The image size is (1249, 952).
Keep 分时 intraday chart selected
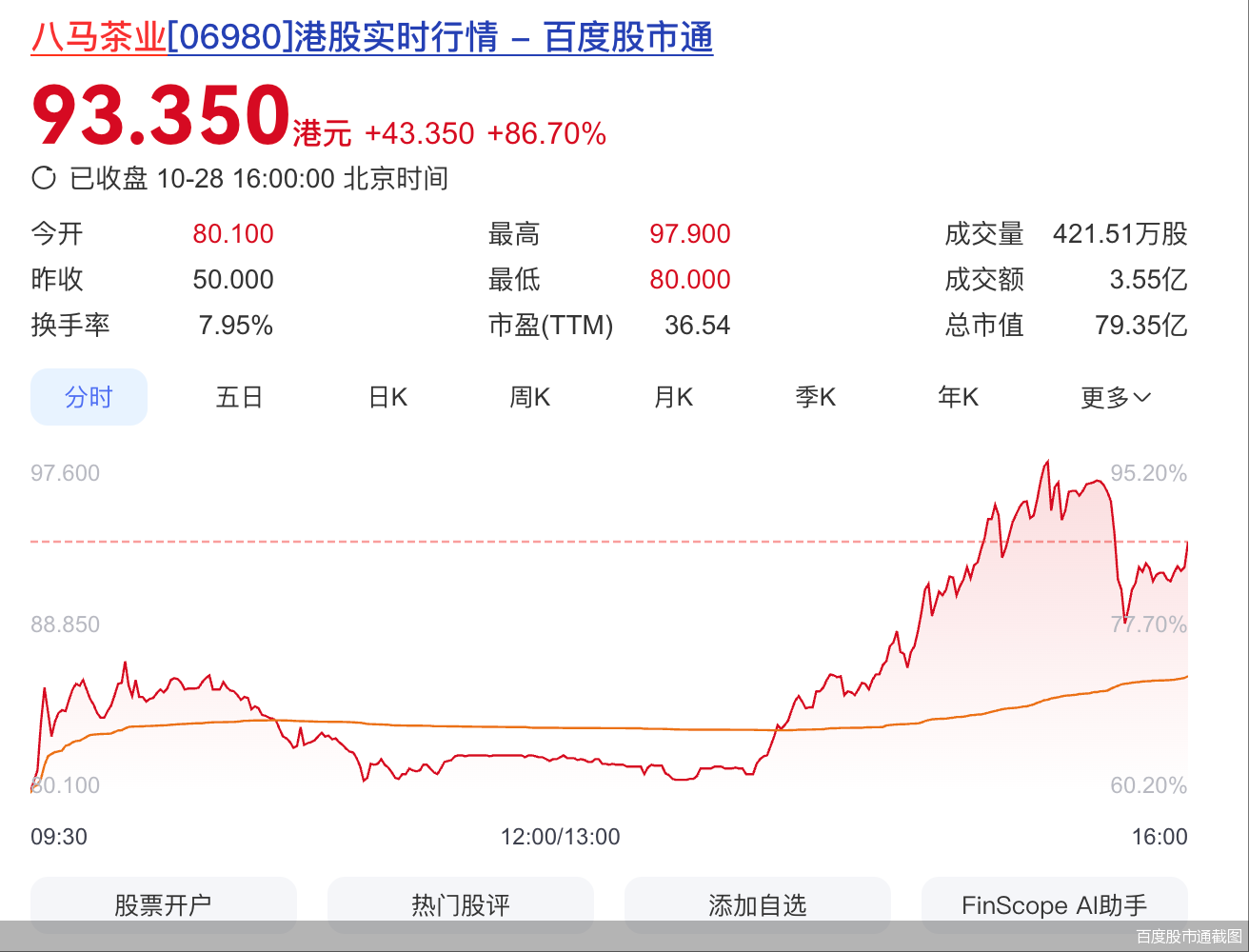point(89,397)
